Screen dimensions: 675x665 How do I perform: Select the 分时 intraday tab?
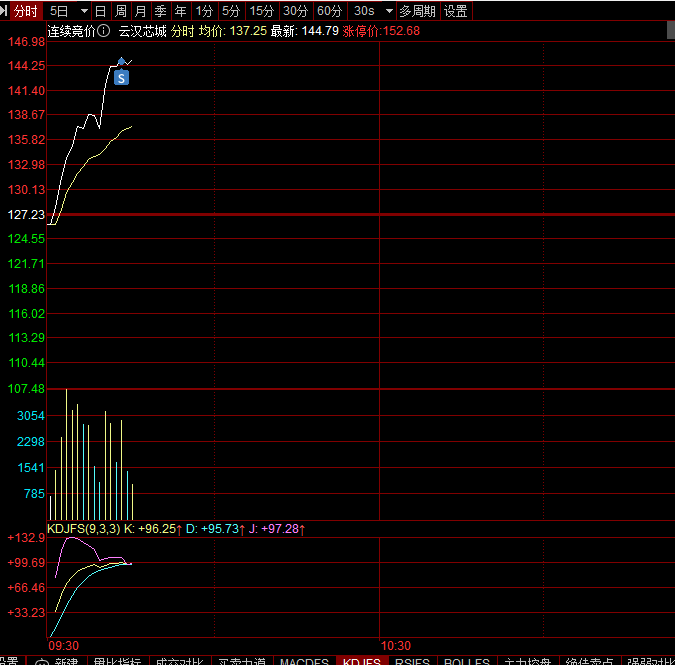pyautogui.click(x=26, y=11)
